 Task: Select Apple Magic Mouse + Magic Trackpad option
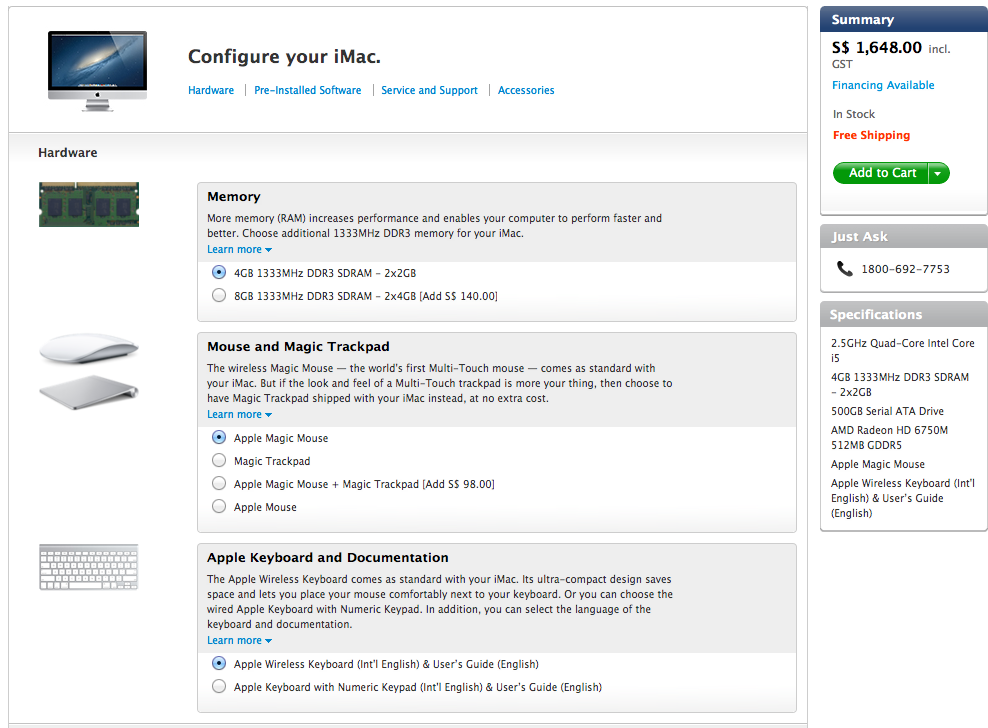click(219, 483)
